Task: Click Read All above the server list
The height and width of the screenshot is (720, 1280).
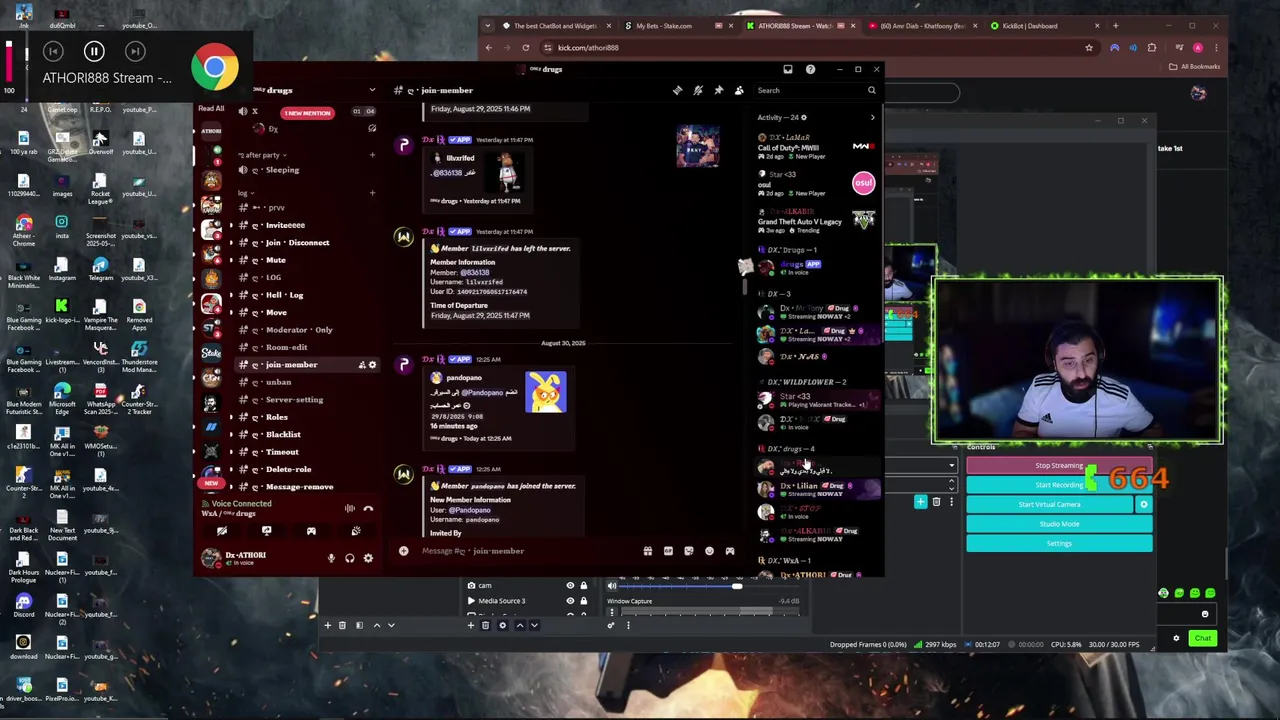Action: point(211,108)
